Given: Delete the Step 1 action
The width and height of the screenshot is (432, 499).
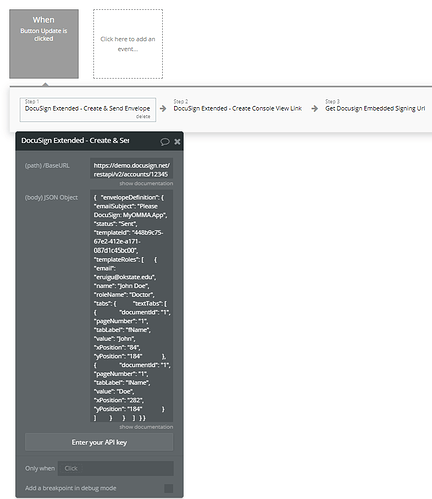Looking at the screenshot, I should tap(143, 117).
